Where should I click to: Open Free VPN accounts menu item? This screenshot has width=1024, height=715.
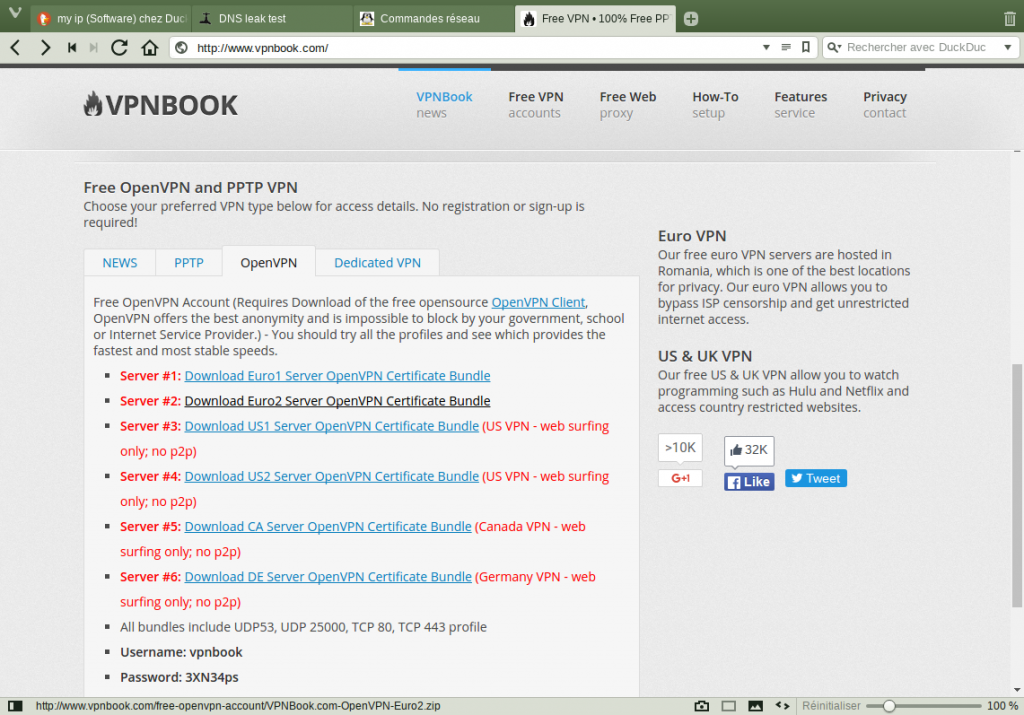coord(536,104)
